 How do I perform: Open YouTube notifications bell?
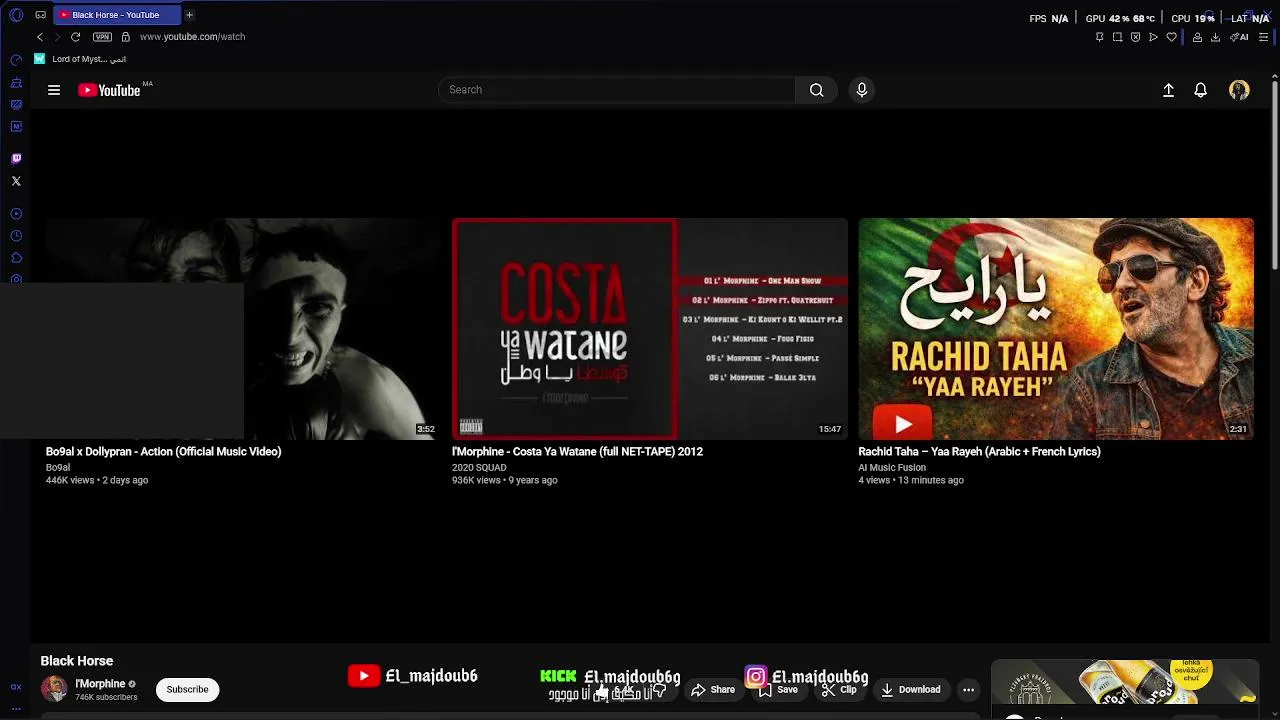pyautogui.click(x=1201, y=90)
